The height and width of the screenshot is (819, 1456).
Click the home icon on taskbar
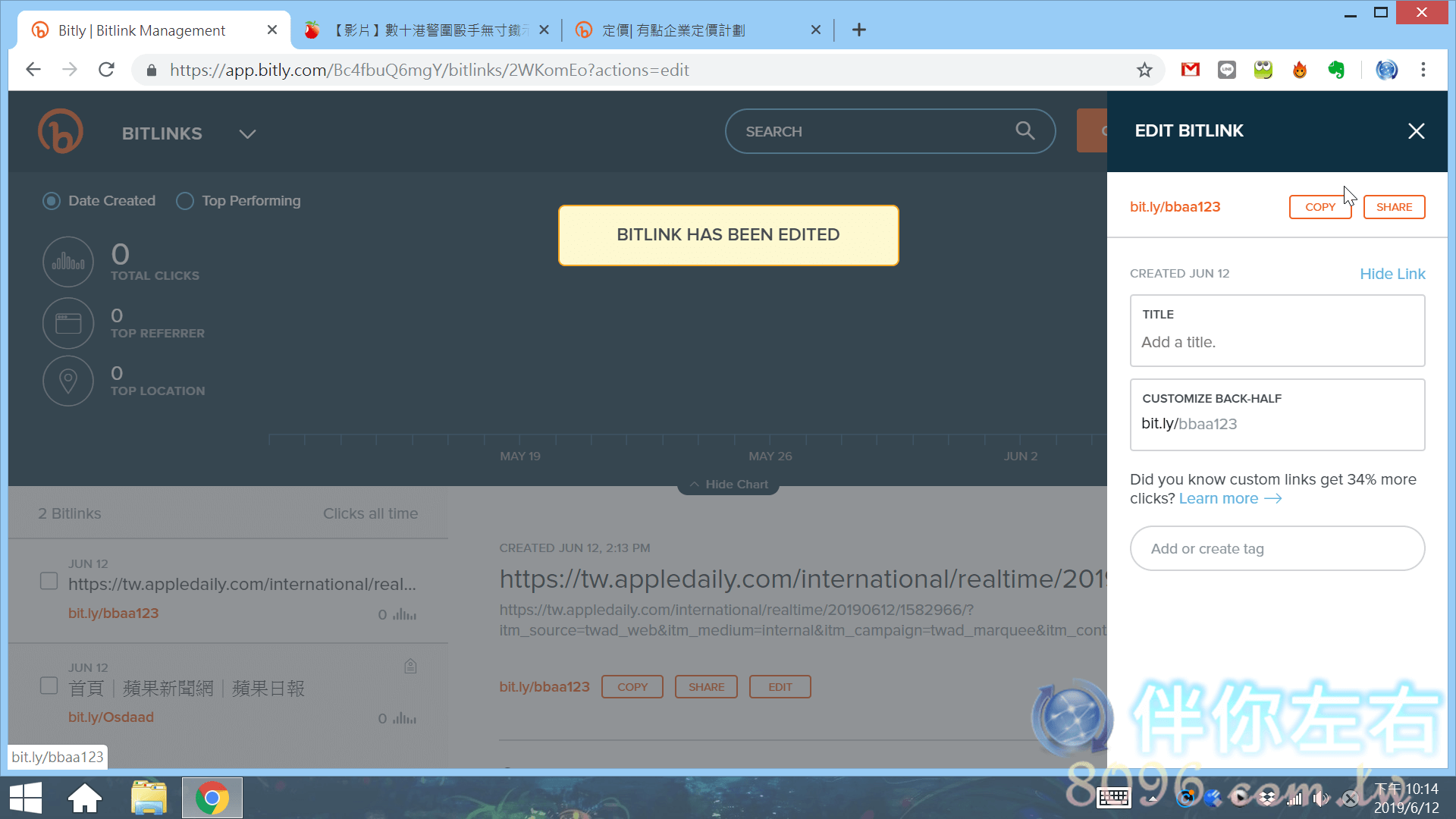click(x=85, y=798)
